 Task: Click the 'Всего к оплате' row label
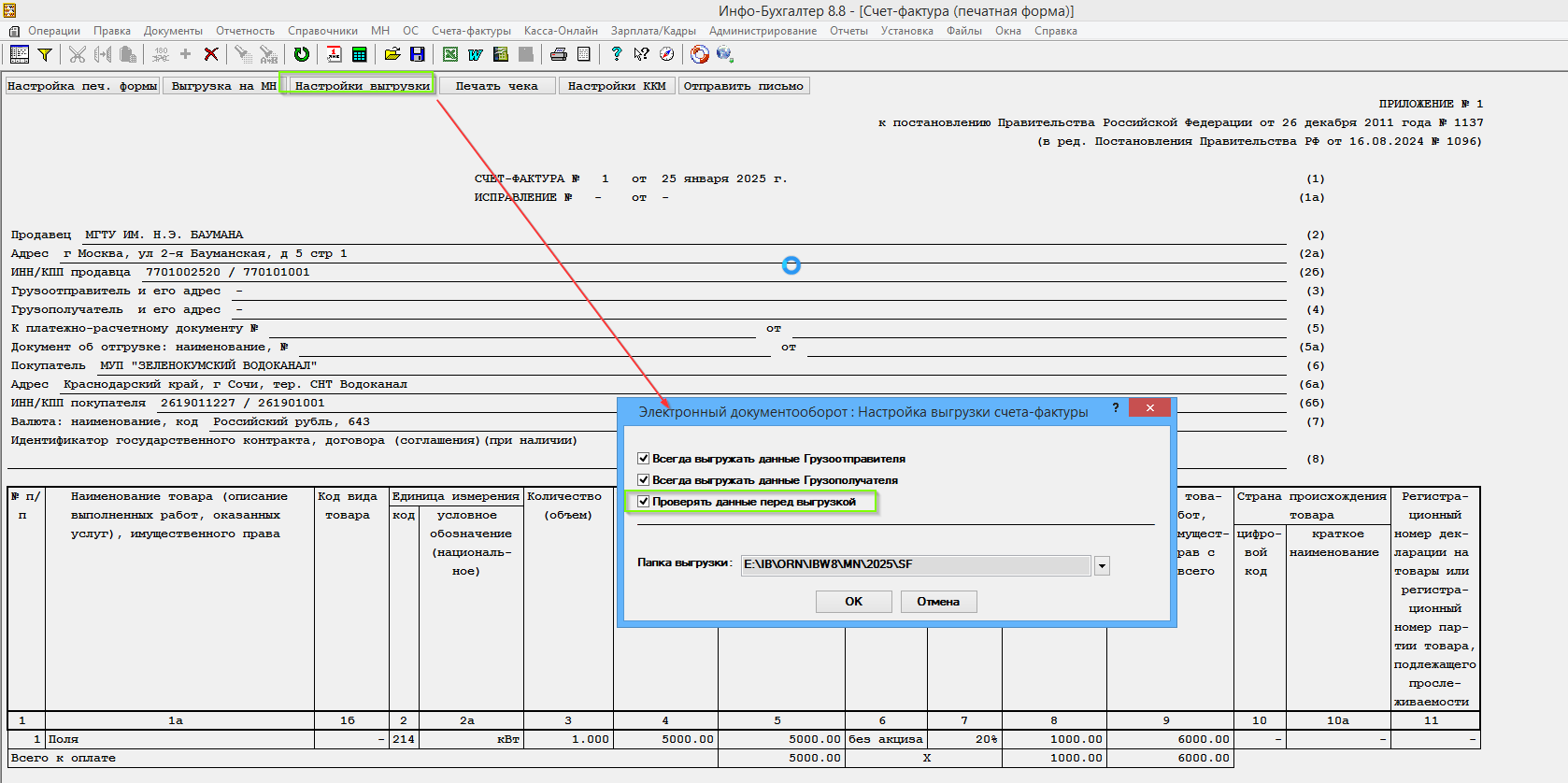click(x=64, y=758)
